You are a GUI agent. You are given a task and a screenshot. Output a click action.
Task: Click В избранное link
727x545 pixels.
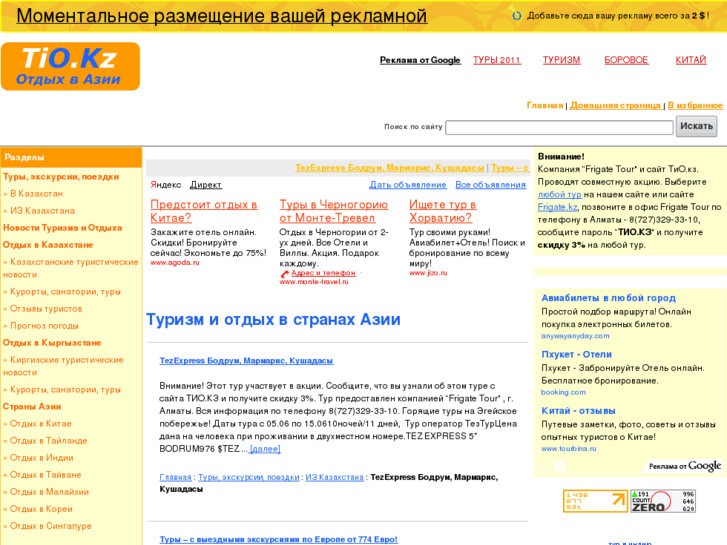(695, 106)
